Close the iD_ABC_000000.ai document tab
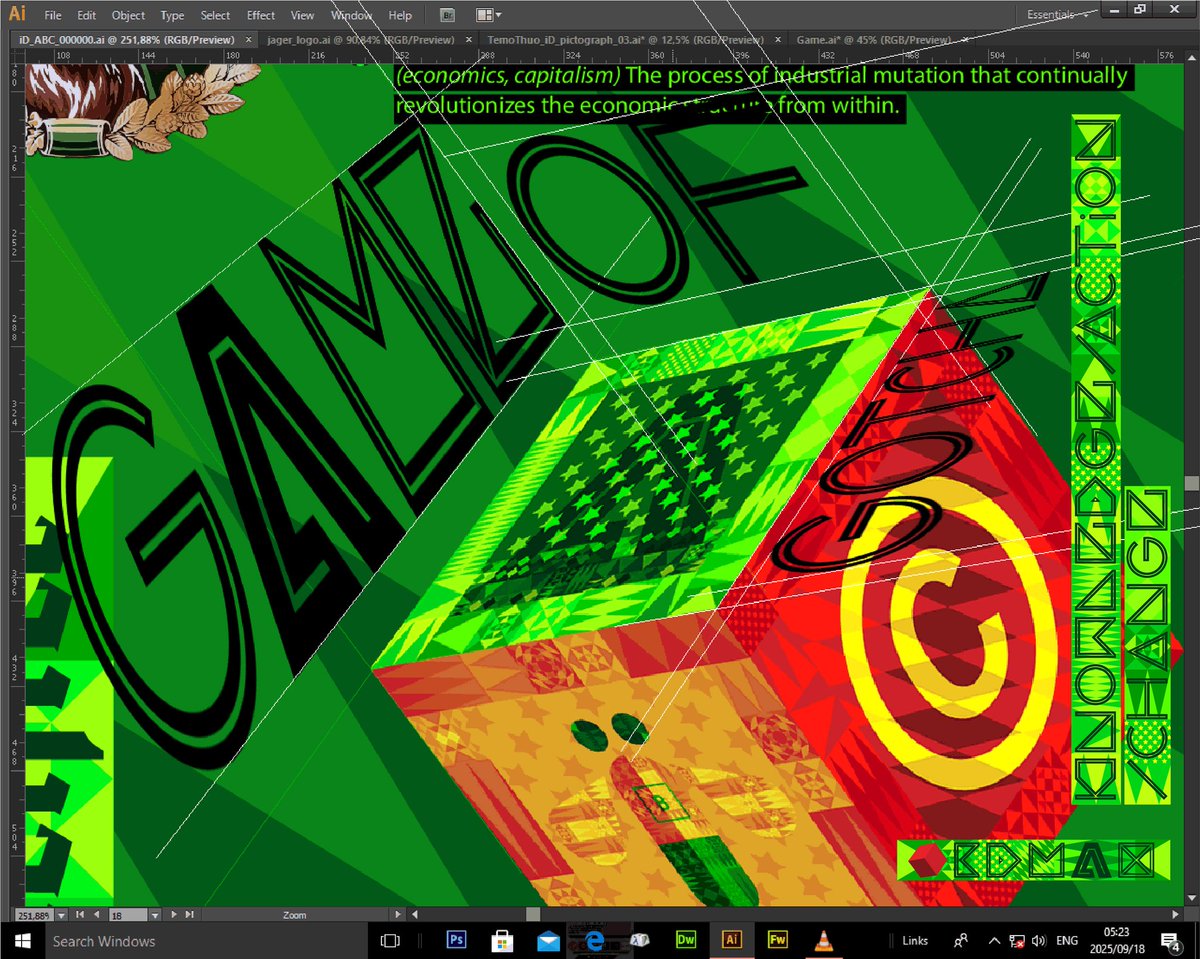 tap(248, 39)
